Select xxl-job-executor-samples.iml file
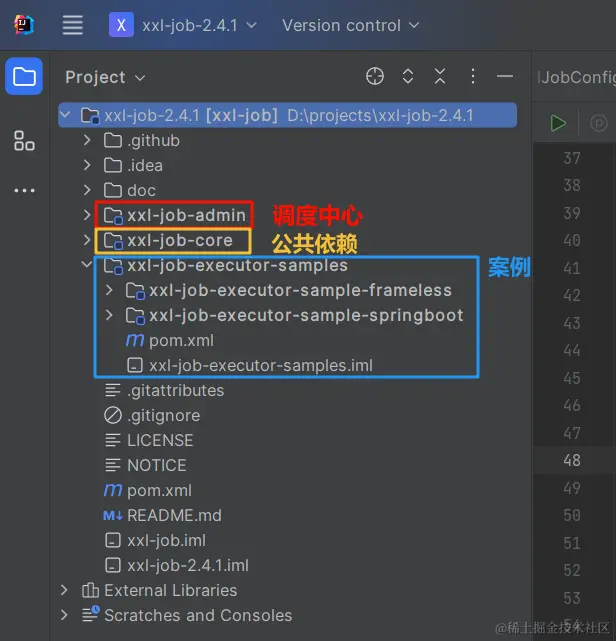 coord(250,365)
